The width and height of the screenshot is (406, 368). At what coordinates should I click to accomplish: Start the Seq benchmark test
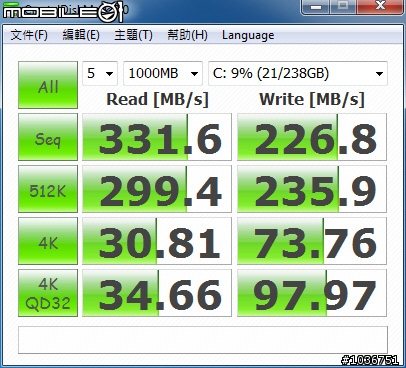click(48, 137)
